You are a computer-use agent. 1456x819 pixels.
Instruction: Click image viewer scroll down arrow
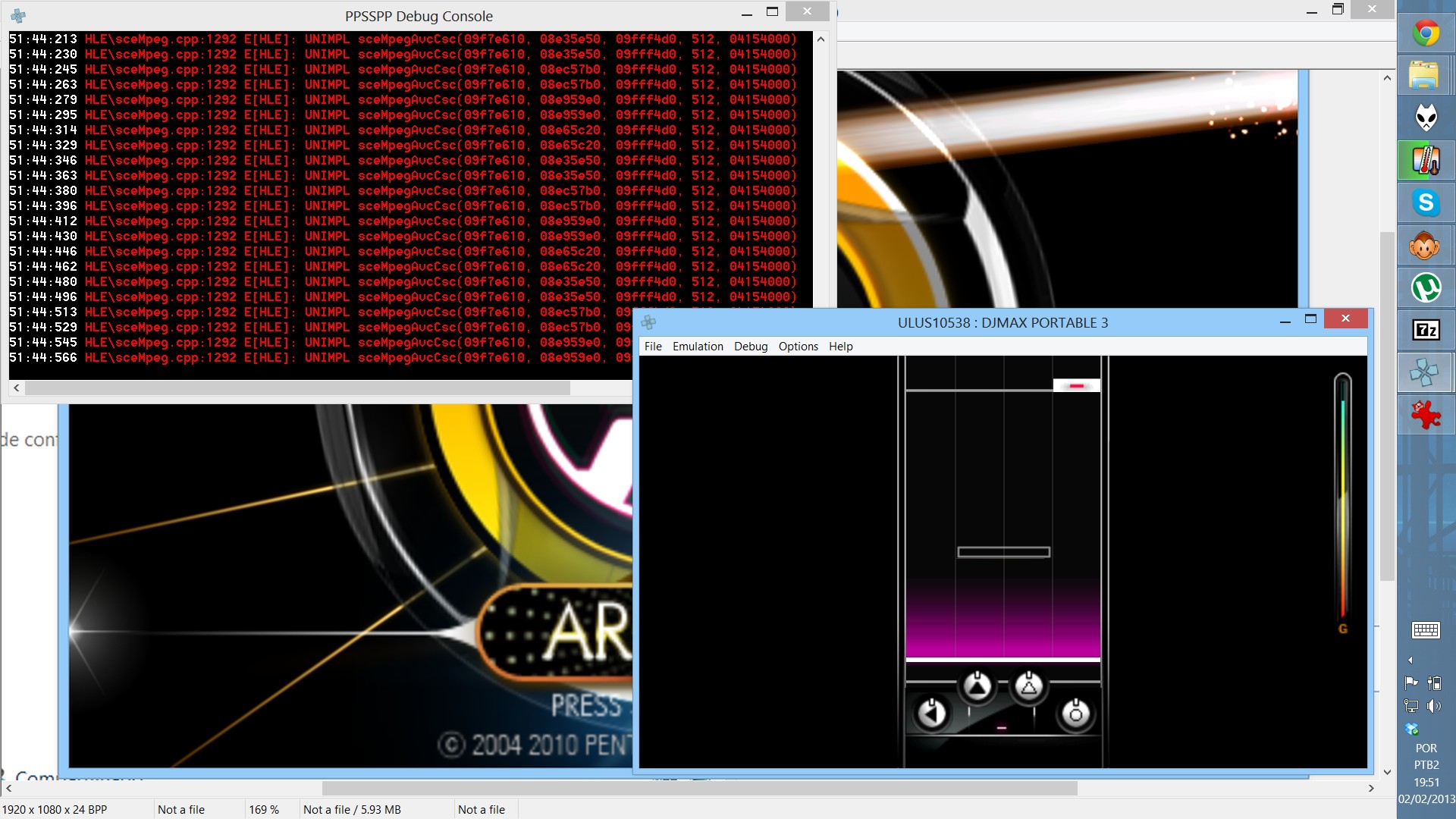(1387, 772)
